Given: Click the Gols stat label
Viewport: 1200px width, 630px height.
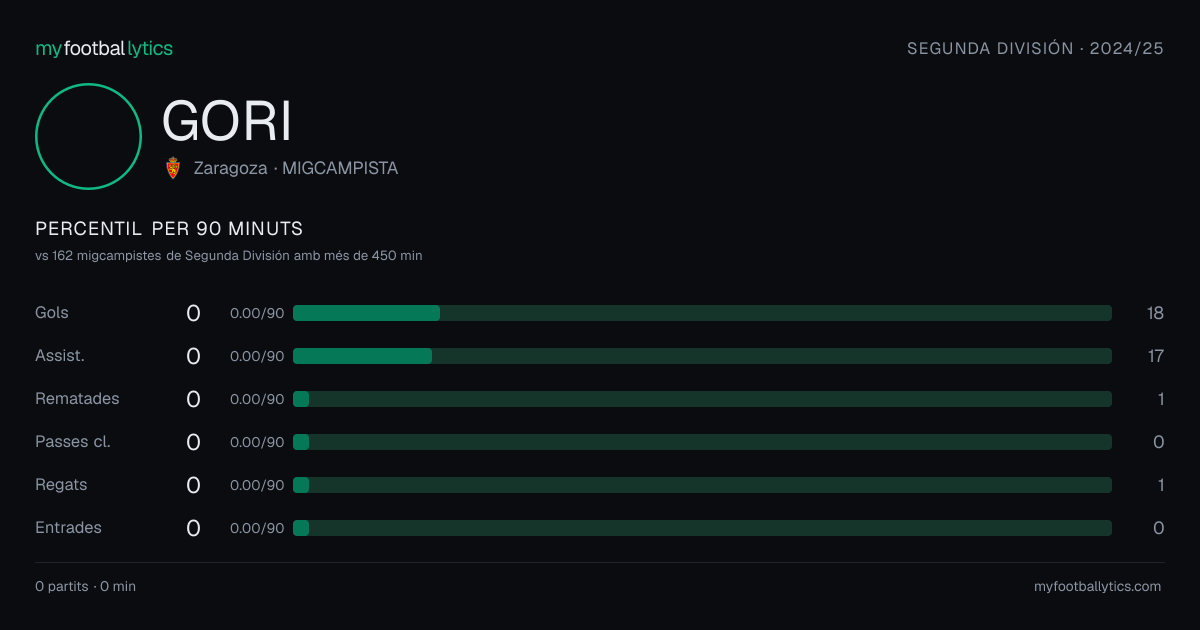Looking at the screenshot, I should pos(52,313).
